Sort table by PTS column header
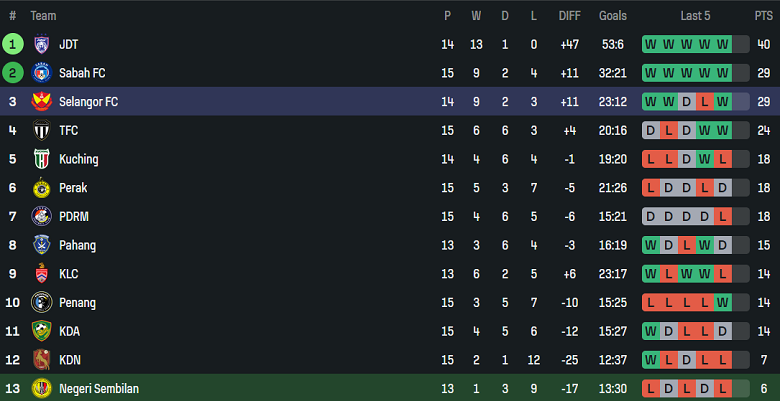 pyautogui.click(x=763, y=16)
